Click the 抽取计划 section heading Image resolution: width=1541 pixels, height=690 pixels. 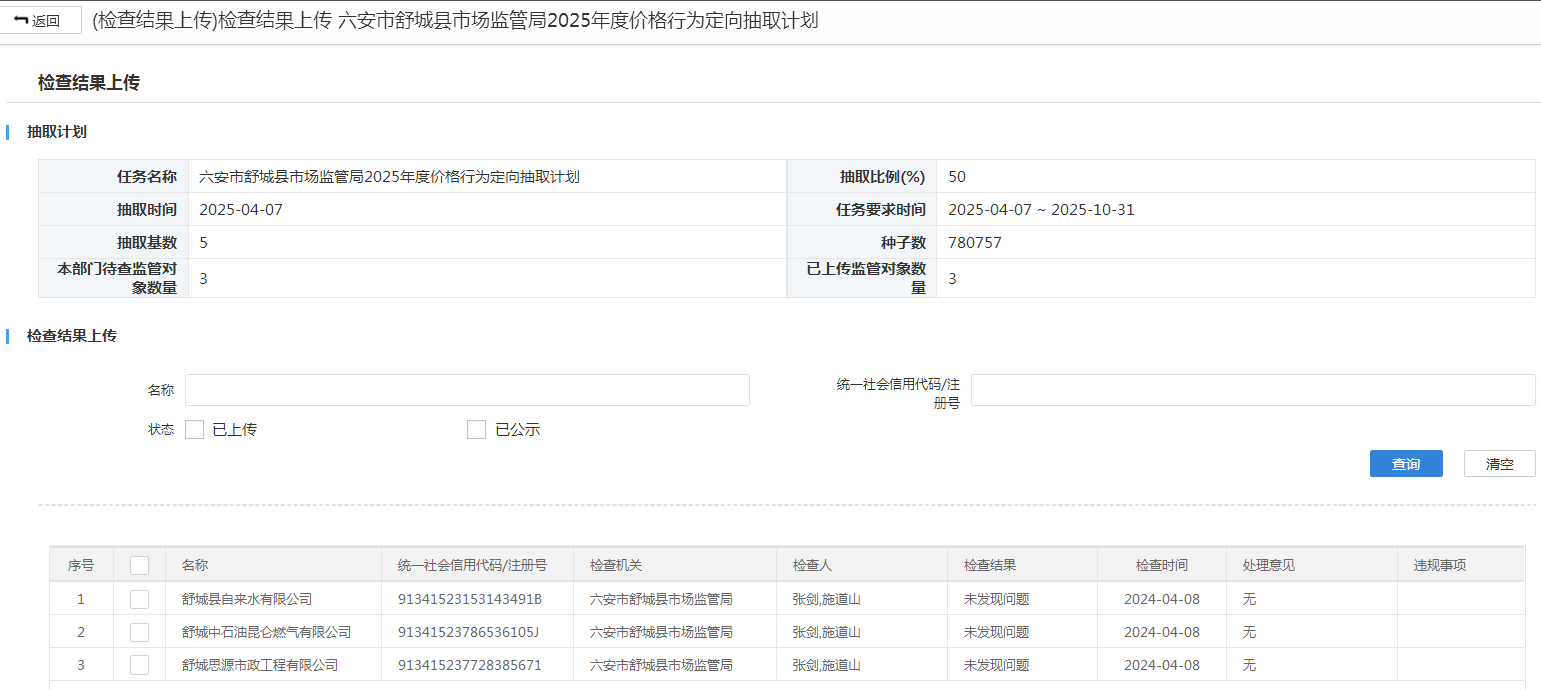pyautogui.click(x=57, y=132)
